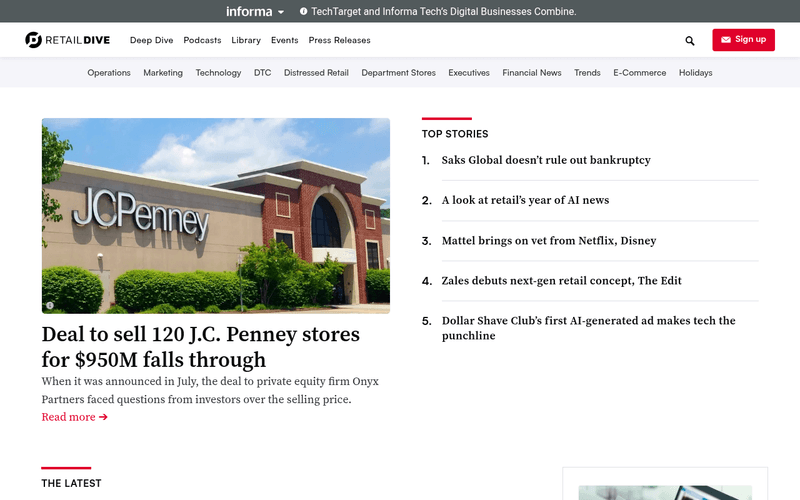Navigate to Events

pyautogui.click(x=284, y=40)
